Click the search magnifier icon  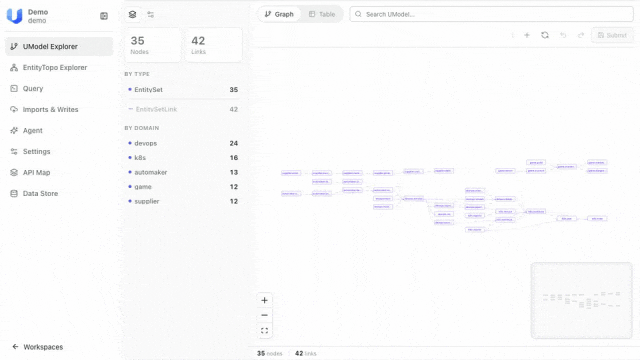click(358, 14)
